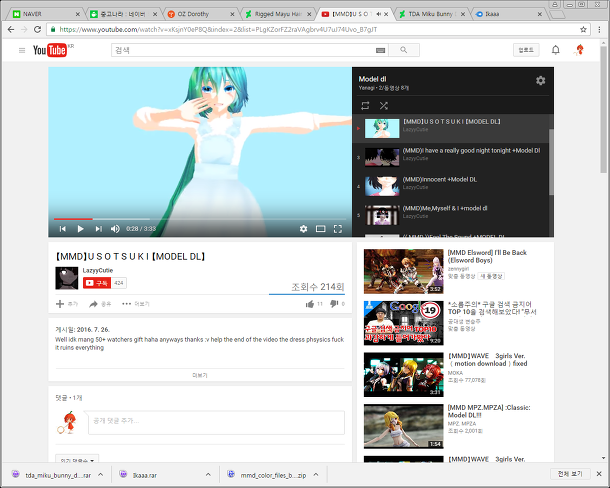This screenshot has height=488, width=610.
Task: Switch to the TDA Miku Bunny tab
Action: [x=432, y=14]
